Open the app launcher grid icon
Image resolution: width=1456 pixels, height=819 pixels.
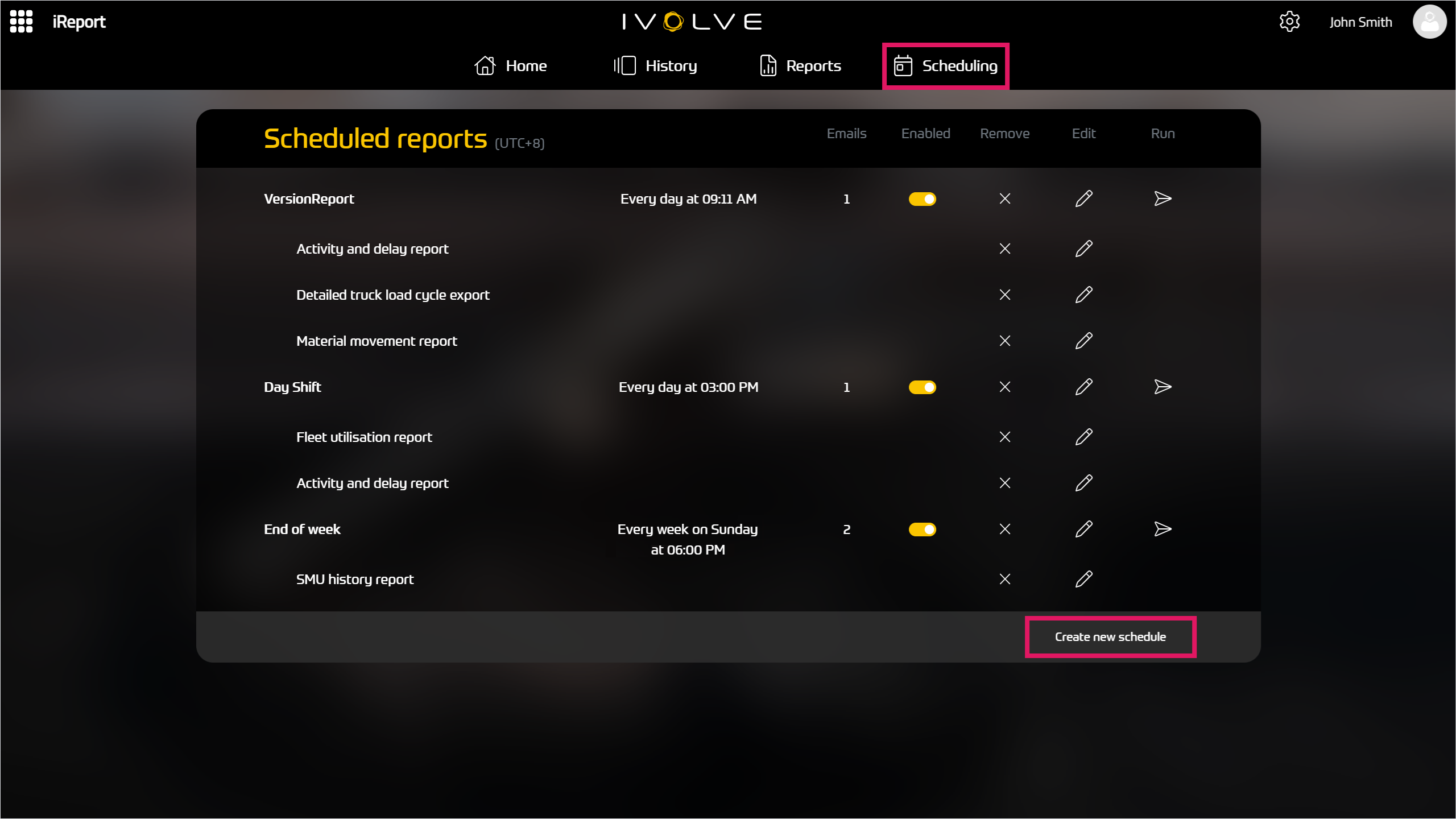(22, 22)
